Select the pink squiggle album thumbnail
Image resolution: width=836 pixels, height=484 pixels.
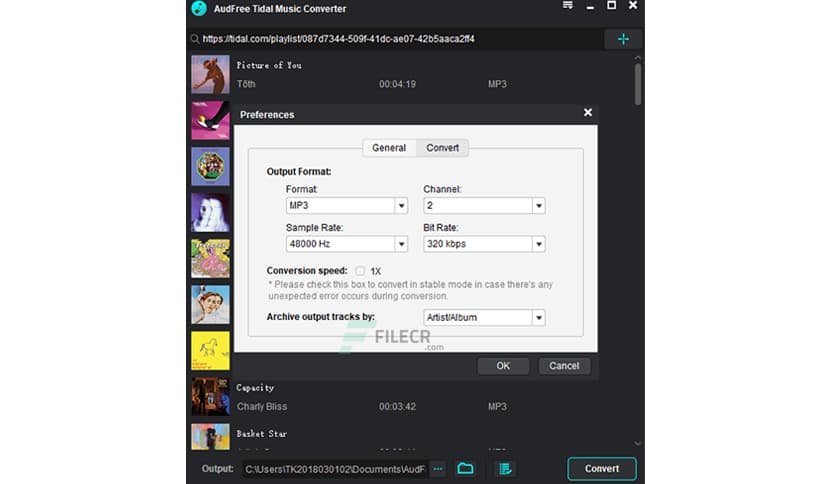211,259
